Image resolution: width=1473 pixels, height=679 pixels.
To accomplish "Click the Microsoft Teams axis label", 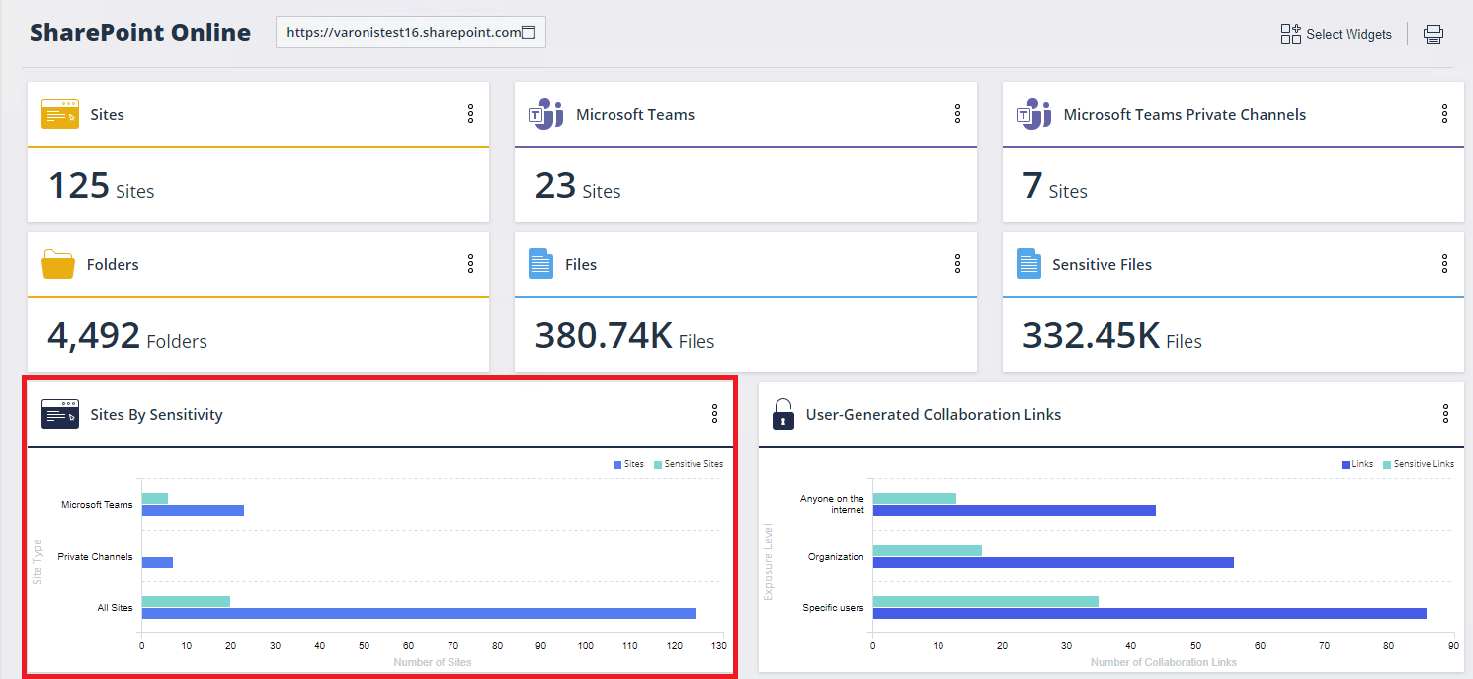I will point(96,505).
